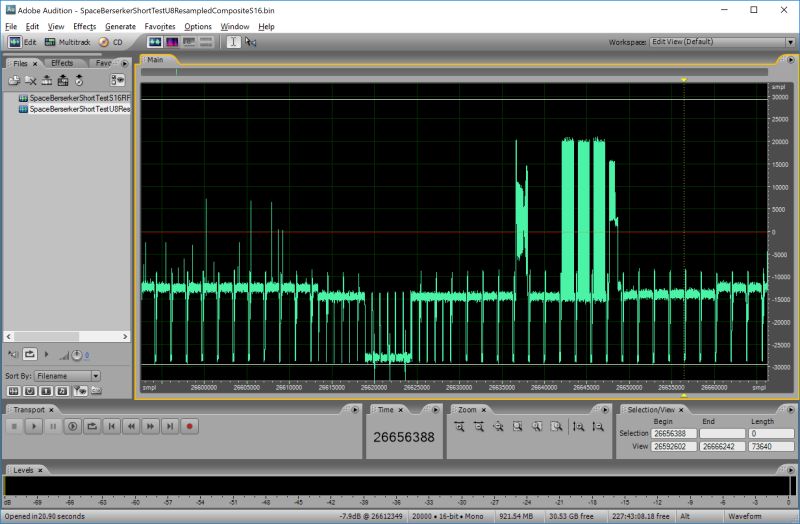Toggle show loop files filter
Screen dimensions: 800x524
click(30, 391)
